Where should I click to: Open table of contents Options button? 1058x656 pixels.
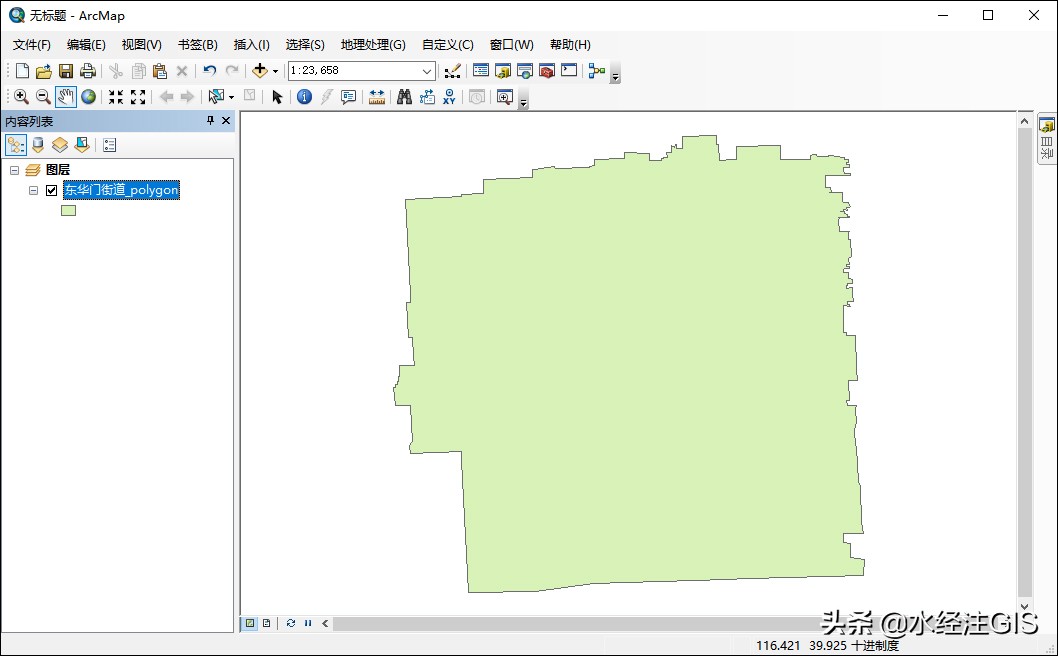pyautogui.click(x=109, y=144)
